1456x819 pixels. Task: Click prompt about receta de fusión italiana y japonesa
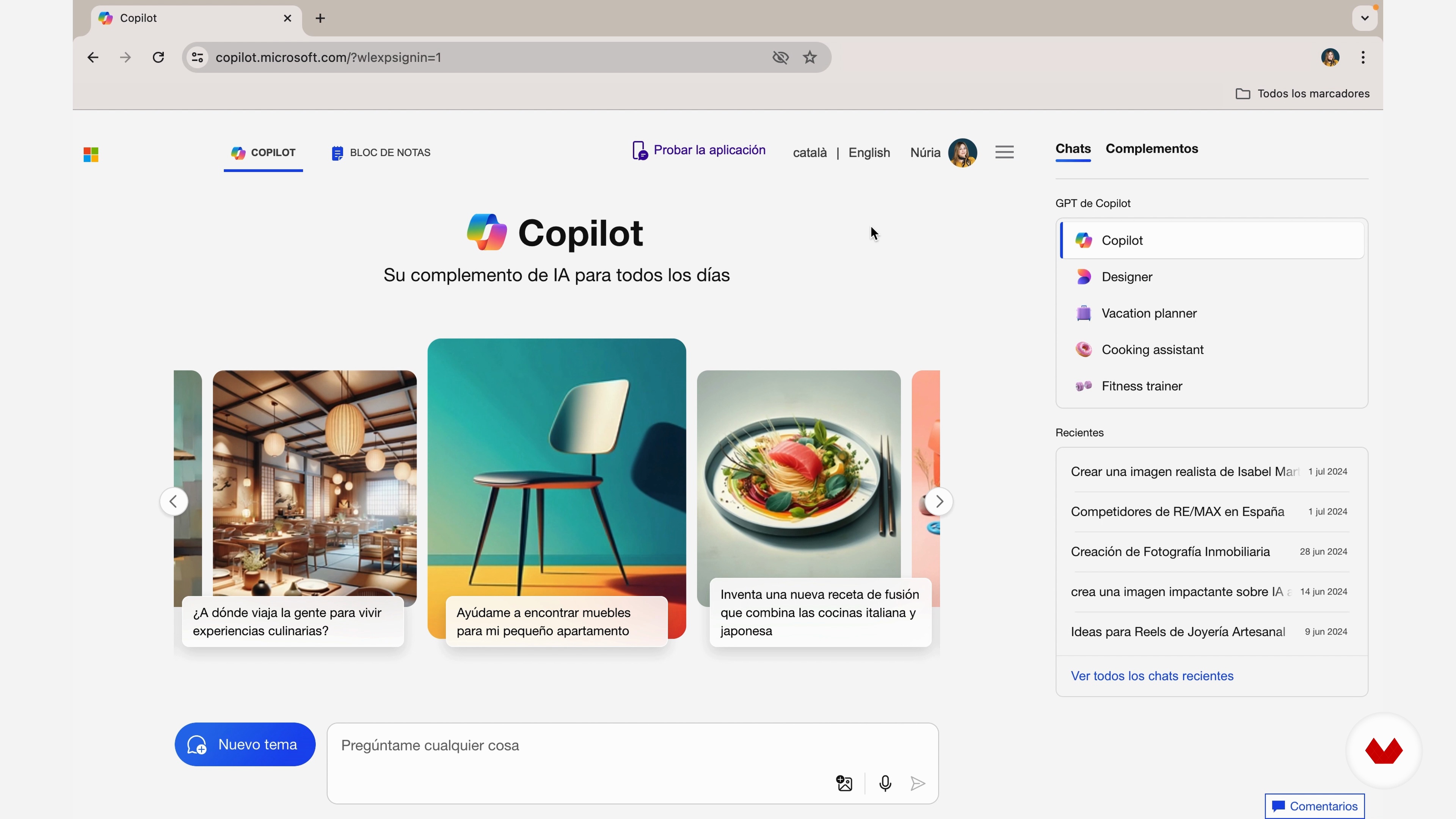point(820,613)
